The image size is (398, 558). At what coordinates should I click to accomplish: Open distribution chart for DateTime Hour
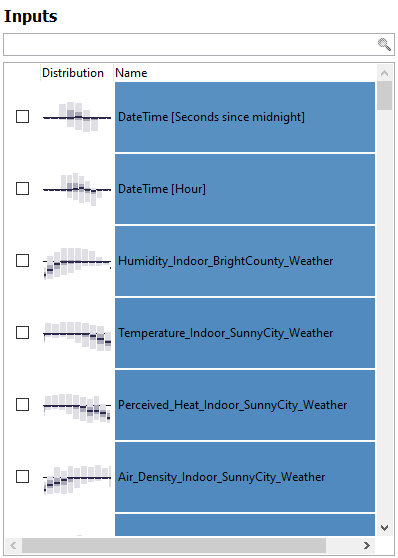pos(77,189)
